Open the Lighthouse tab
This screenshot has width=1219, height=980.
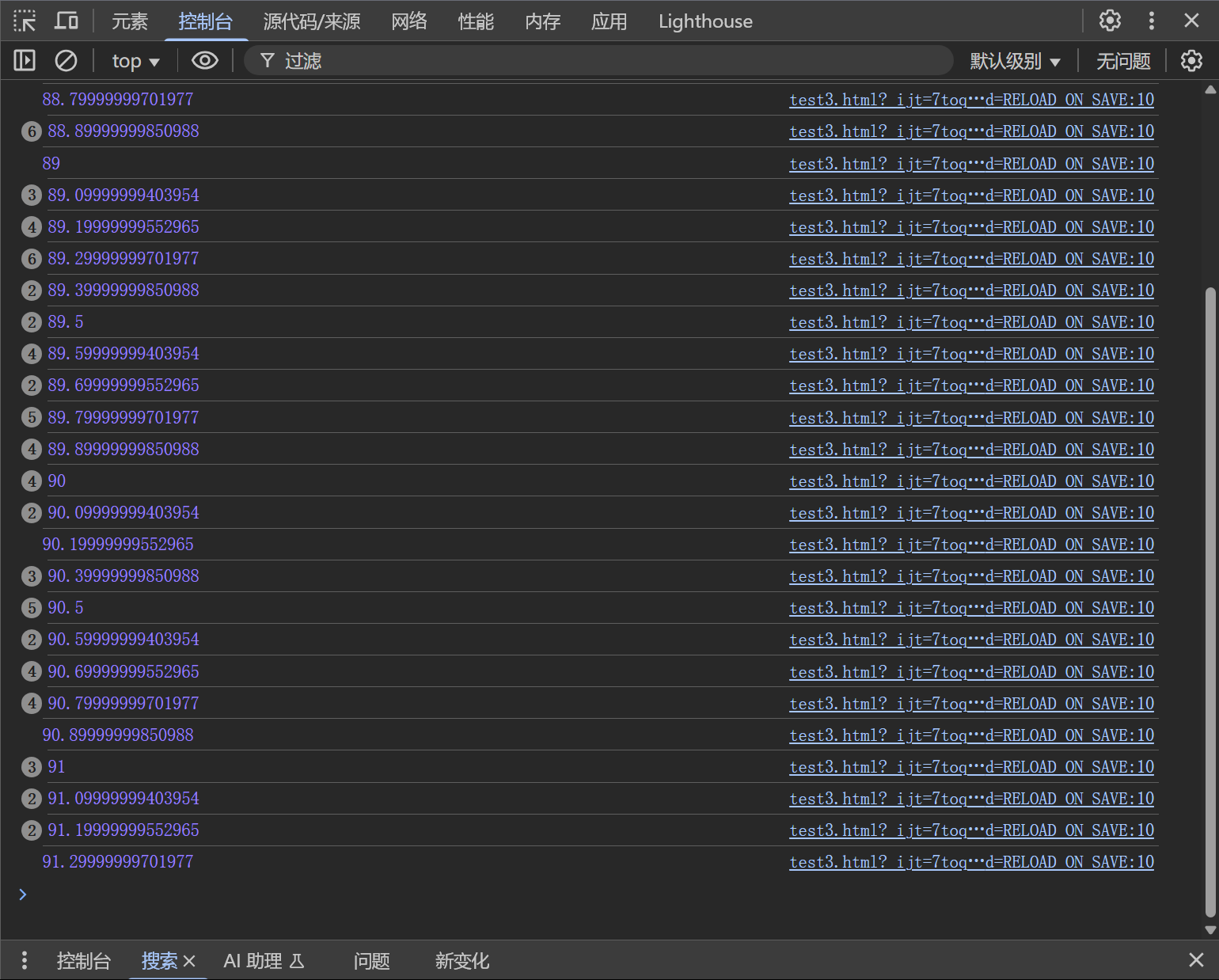(704, 21)
